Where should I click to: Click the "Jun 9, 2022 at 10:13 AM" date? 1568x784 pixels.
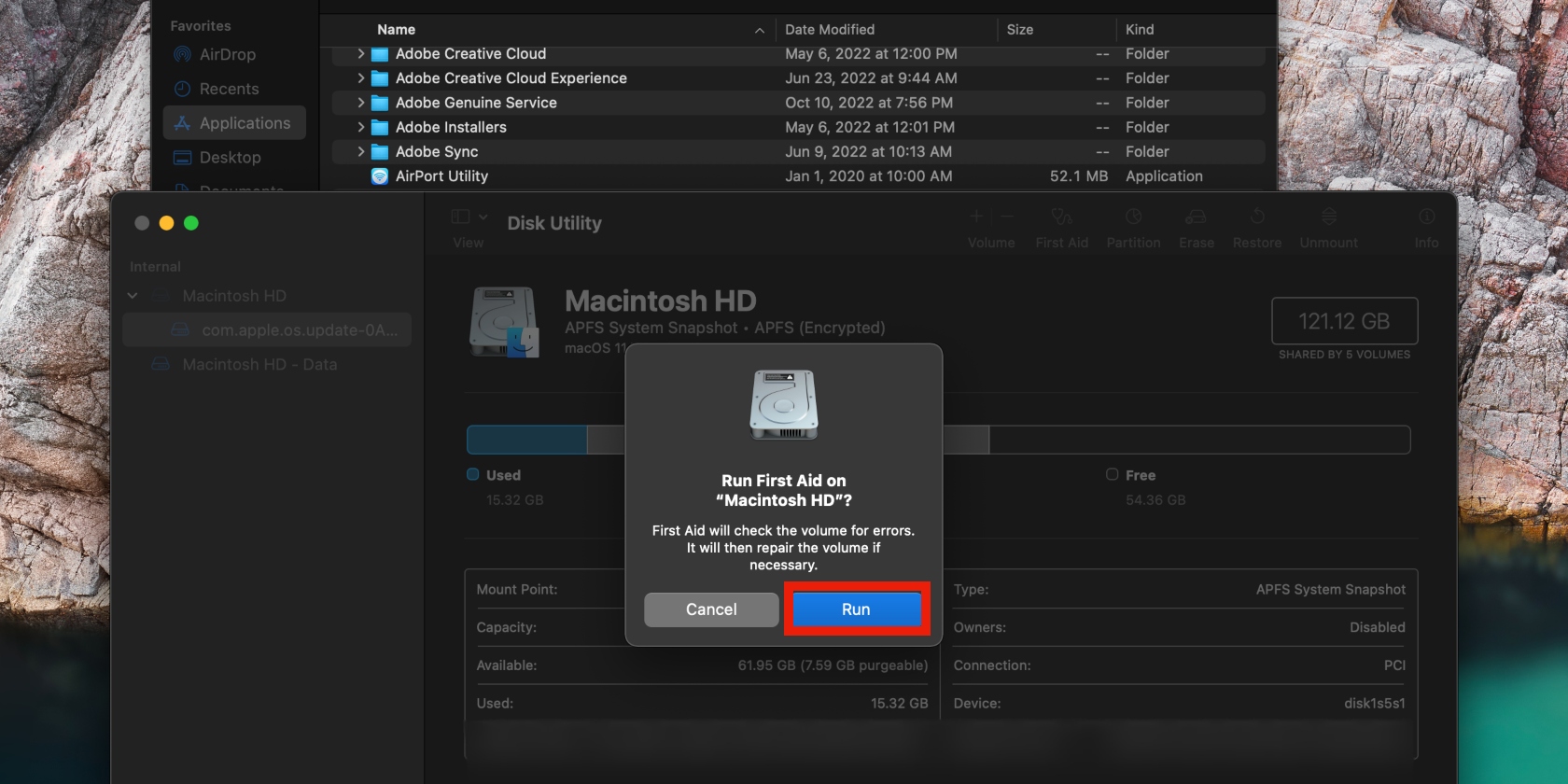click(x=868, y=151)
